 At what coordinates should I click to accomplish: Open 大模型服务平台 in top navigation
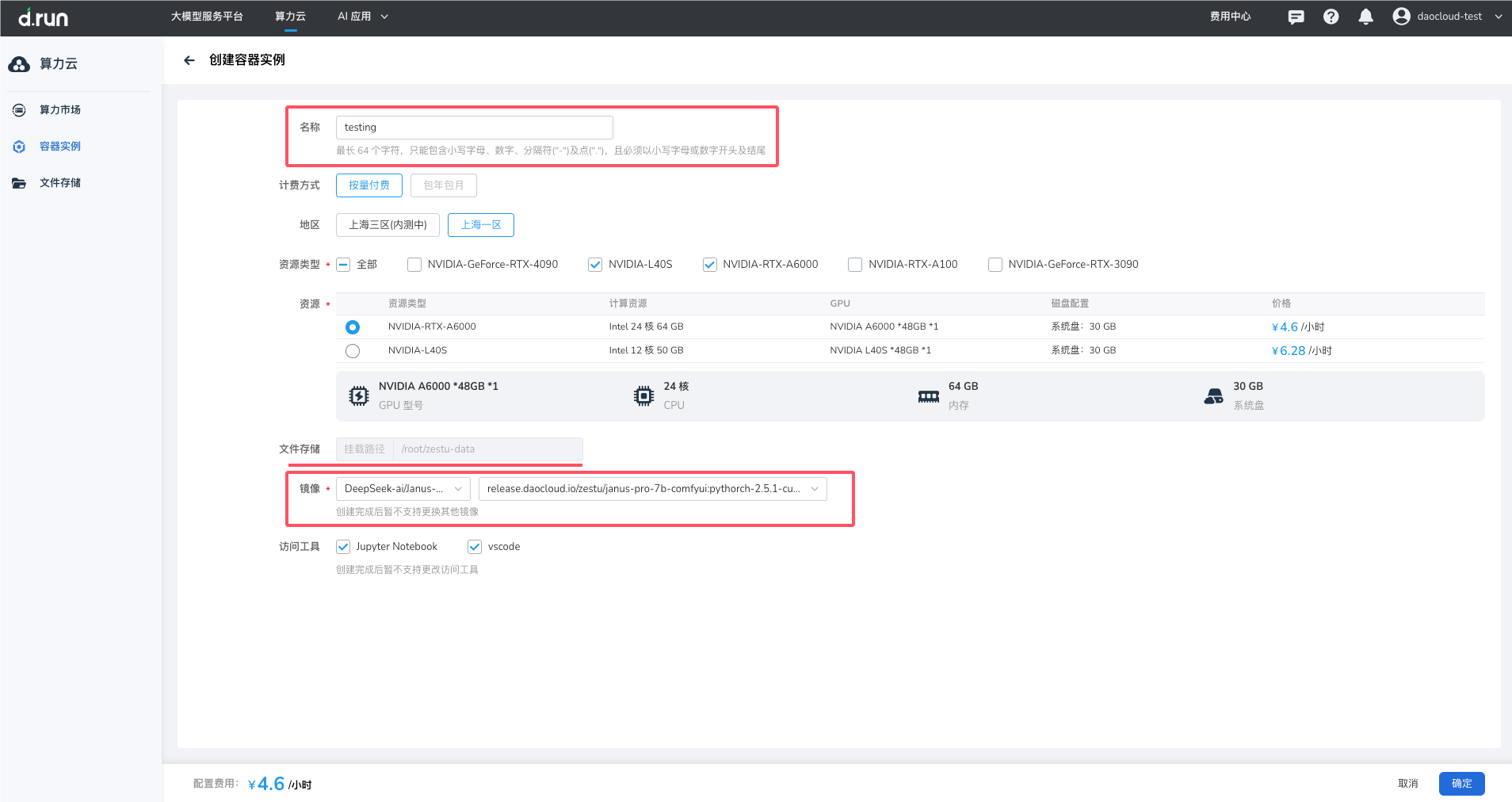point(207,17)
